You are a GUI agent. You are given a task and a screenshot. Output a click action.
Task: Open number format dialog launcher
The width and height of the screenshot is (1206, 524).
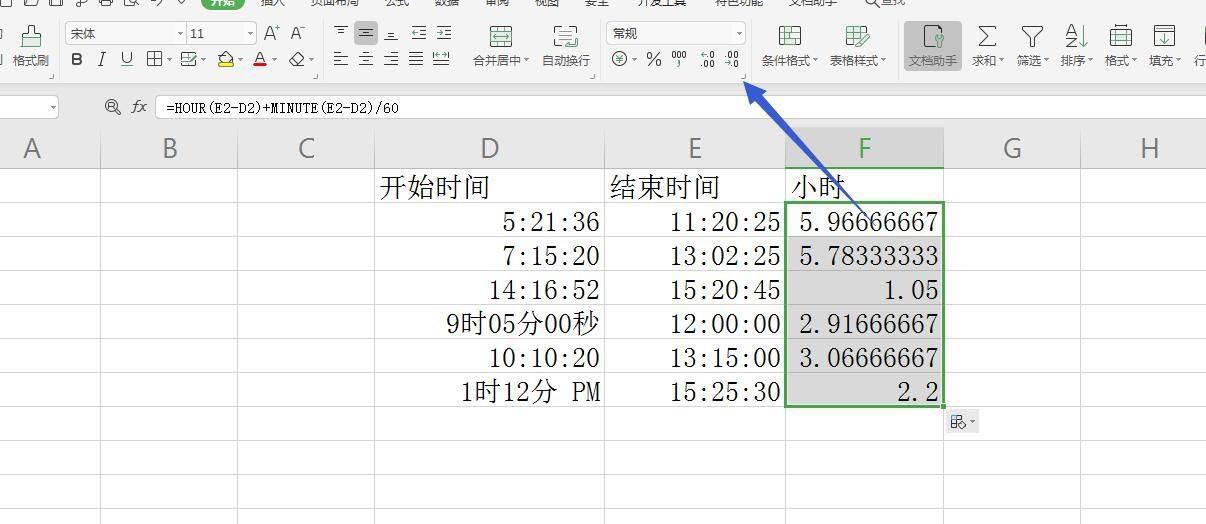click(743, 77)
